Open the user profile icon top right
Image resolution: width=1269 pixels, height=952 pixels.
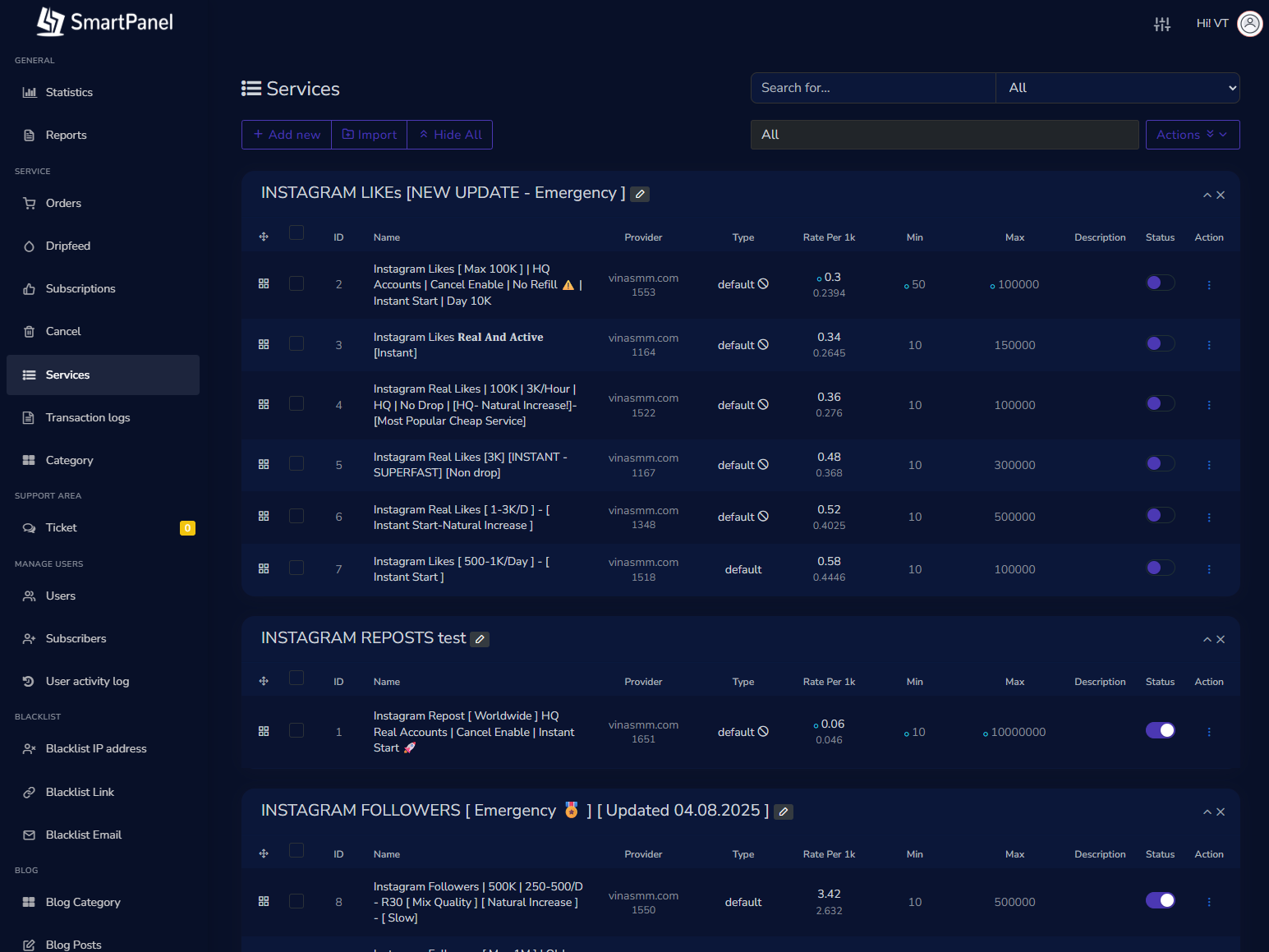(1249, 24)
